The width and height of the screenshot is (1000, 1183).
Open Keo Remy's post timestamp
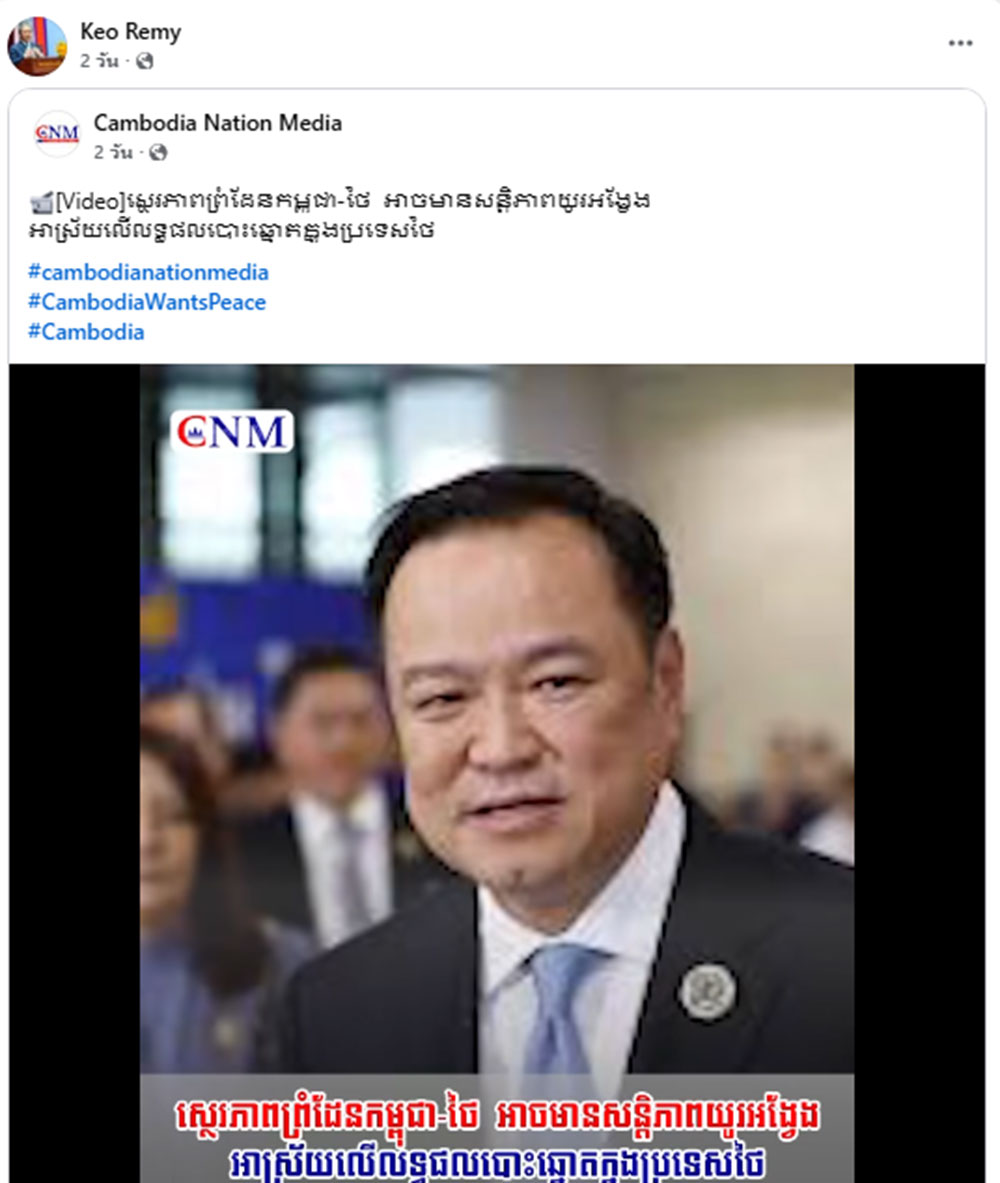(100, 61)
